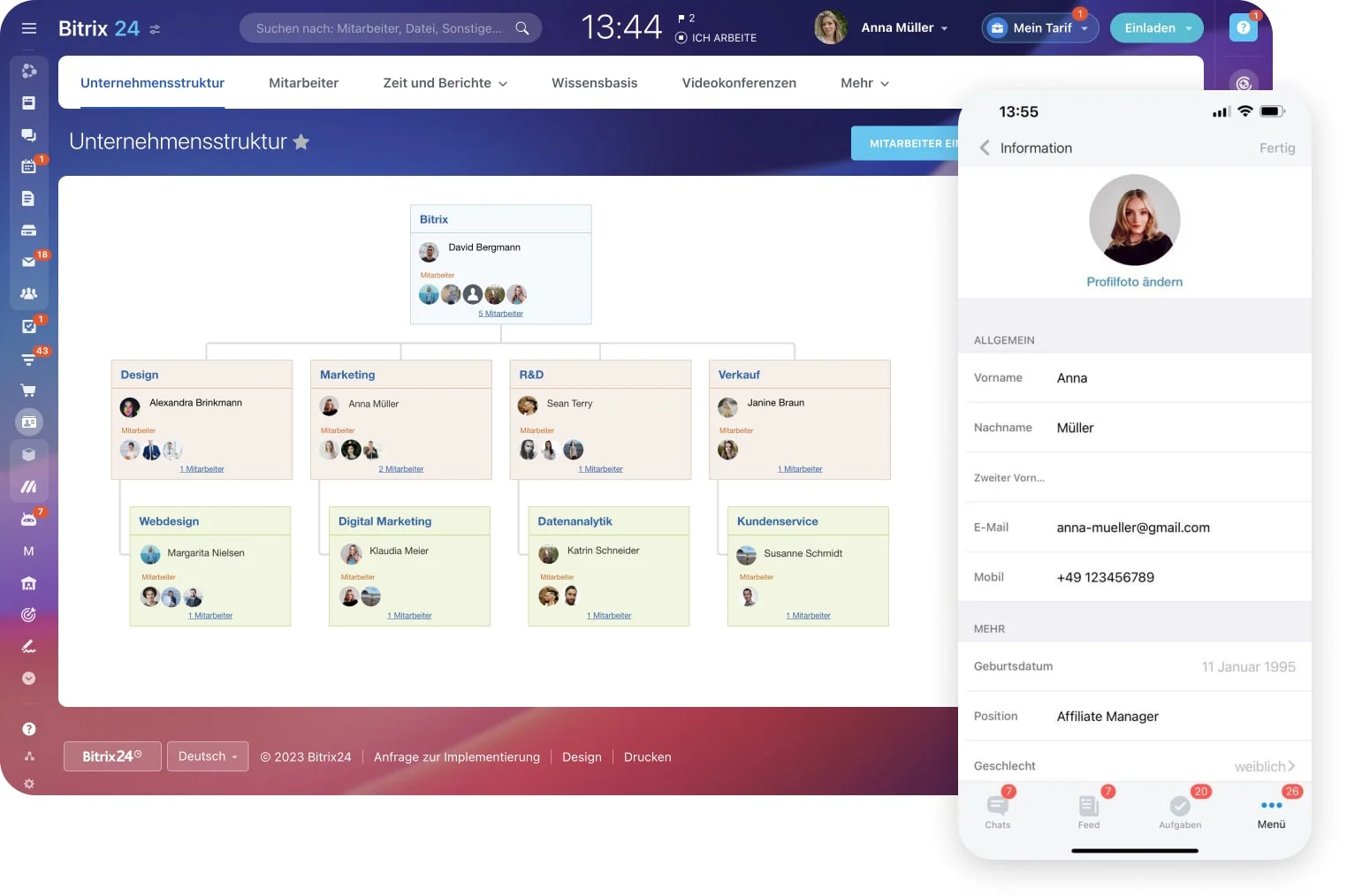Select the highlighted employee badge icon
The height and width of the screenshot is (896, 1347).
pyautogui.click(x=29, y=421)
